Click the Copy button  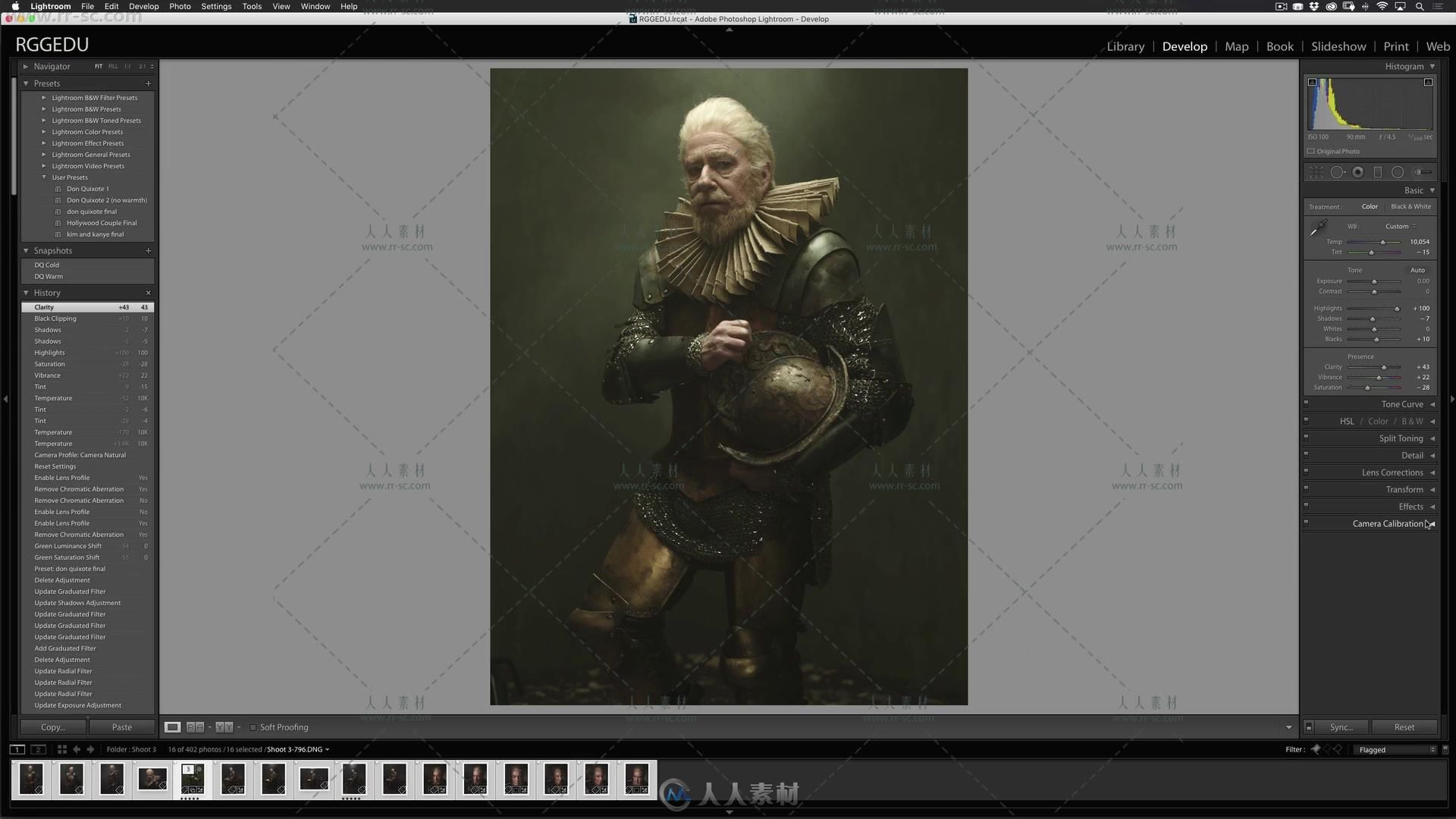(x=52, y=727)
